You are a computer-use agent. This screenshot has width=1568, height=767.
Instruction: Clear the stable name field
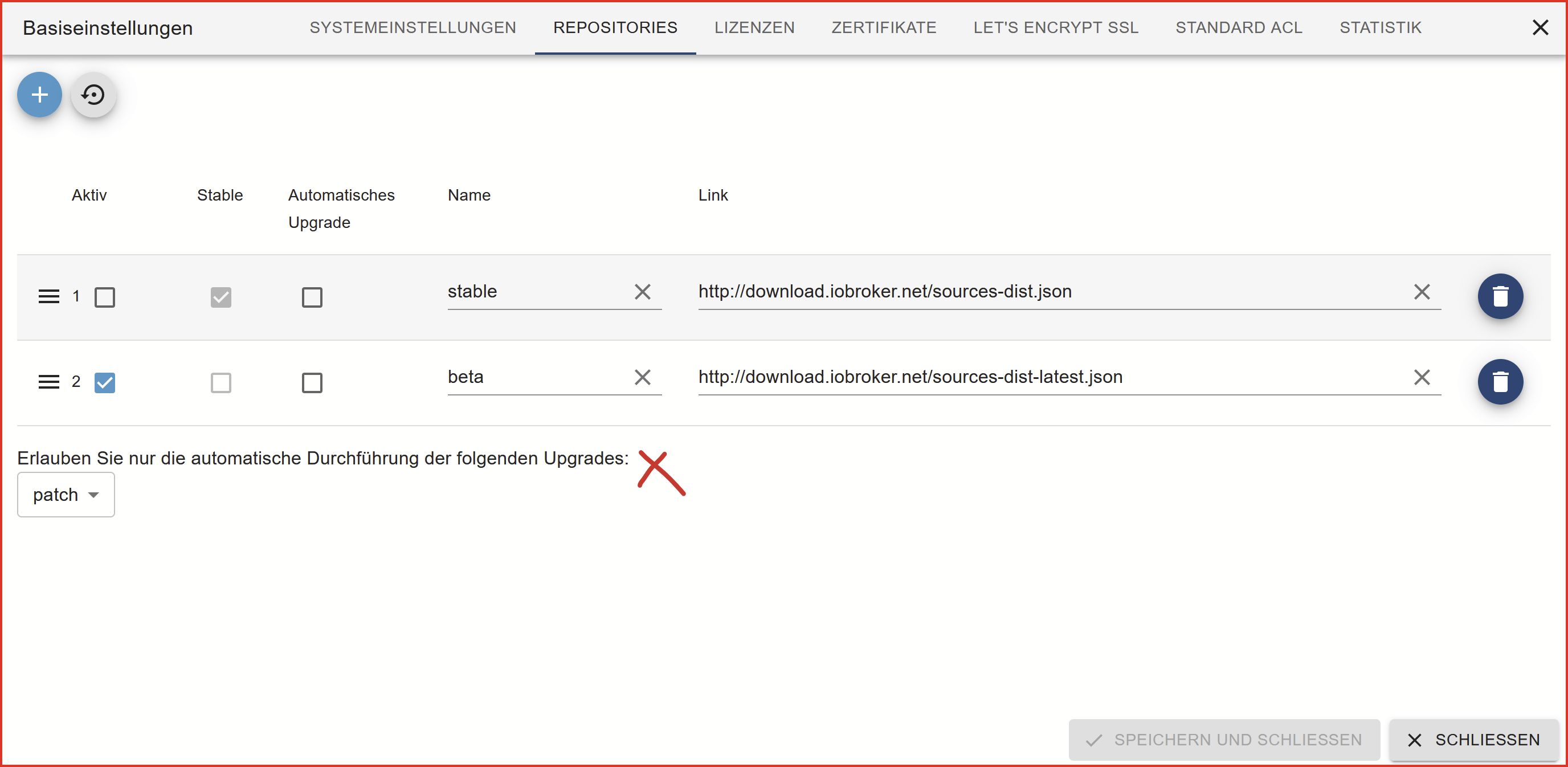click(x=642, y=292)
